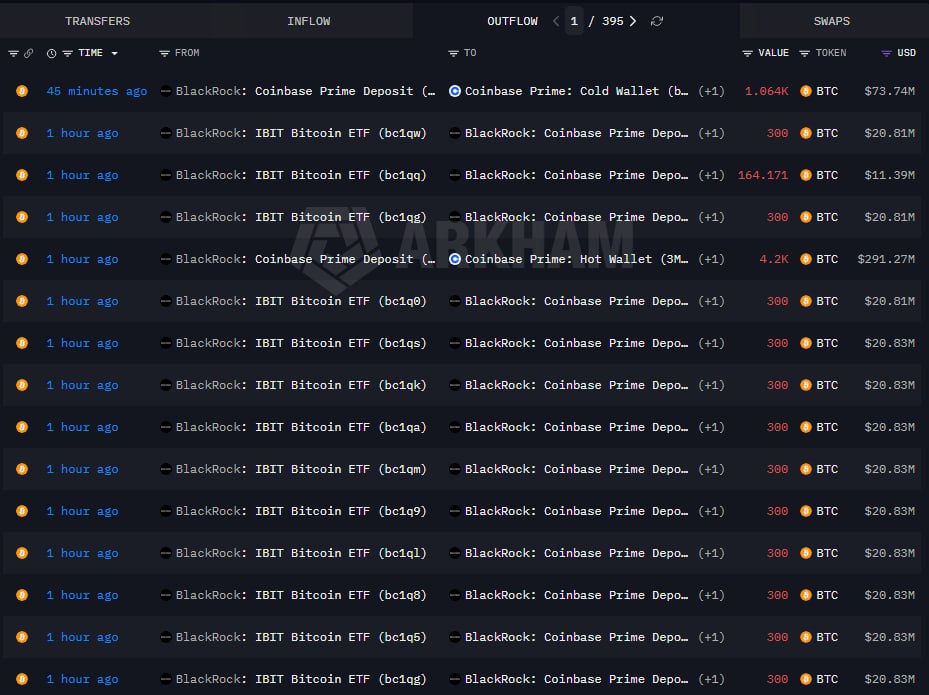Open the VALUE column filter
929x695 pixels.
tap(747, 53)
